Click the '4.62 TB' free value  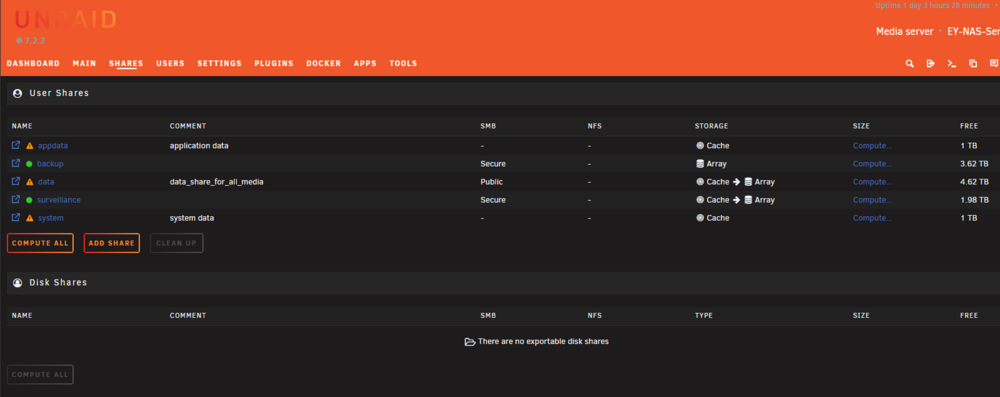[974, 182]
